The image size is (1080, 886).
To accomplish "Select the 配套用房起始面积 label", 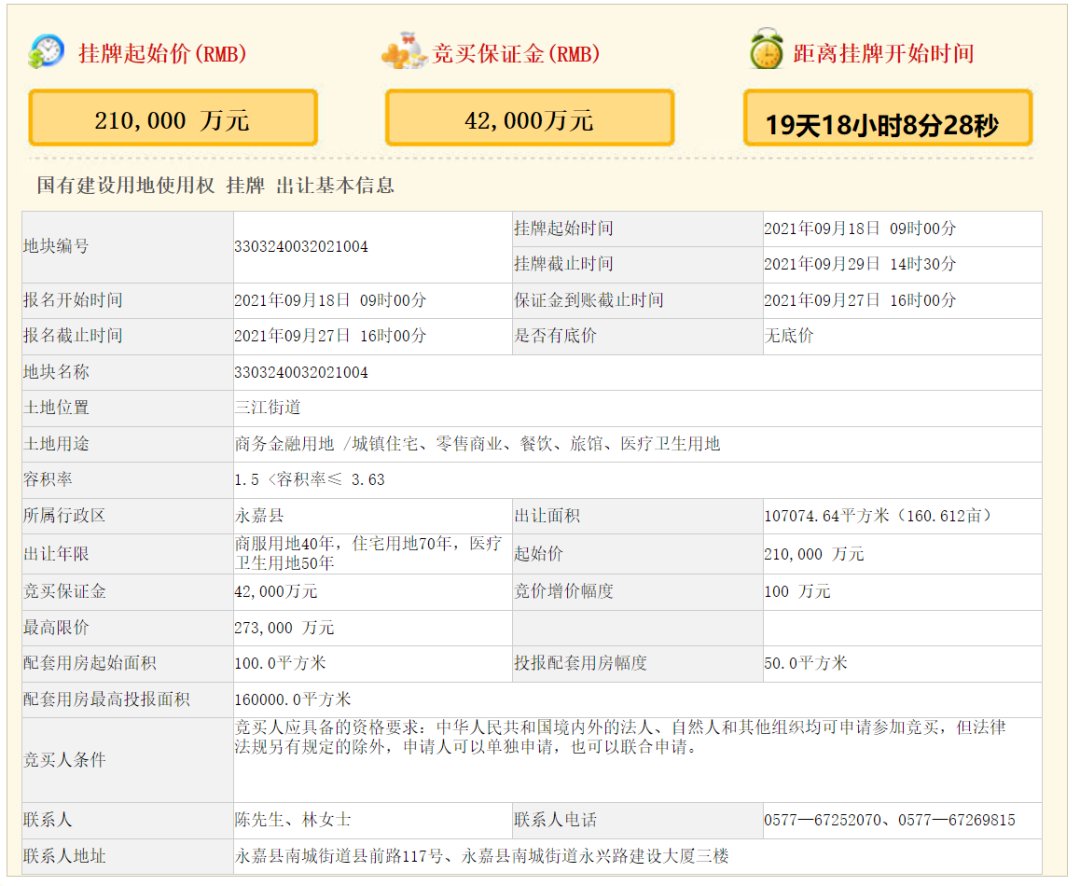I will click(x=90, y=663).
